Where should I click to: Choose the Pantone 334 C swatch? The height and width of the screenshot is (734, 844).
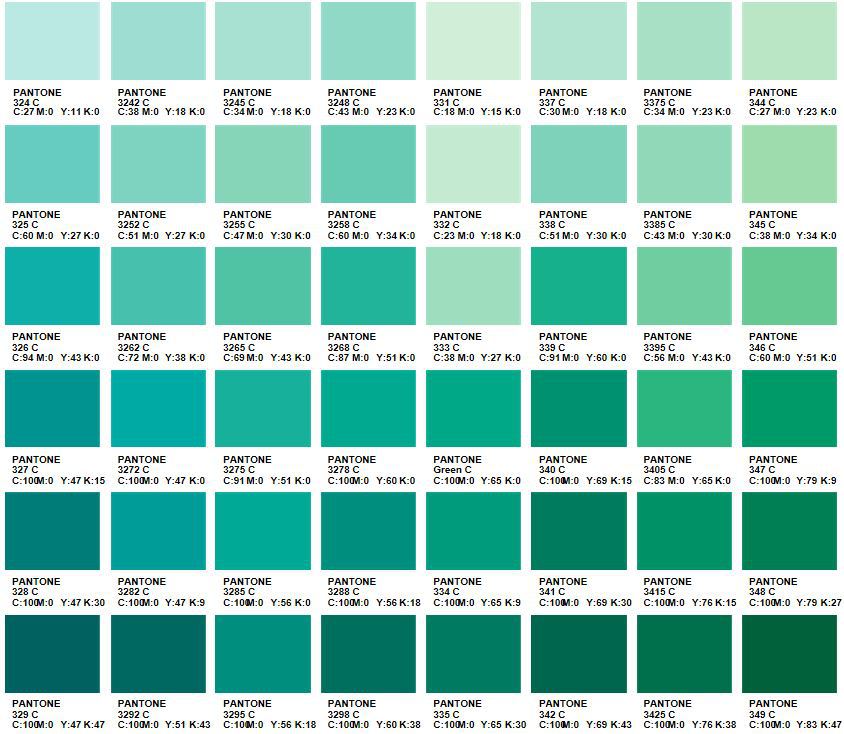(473, 531)
